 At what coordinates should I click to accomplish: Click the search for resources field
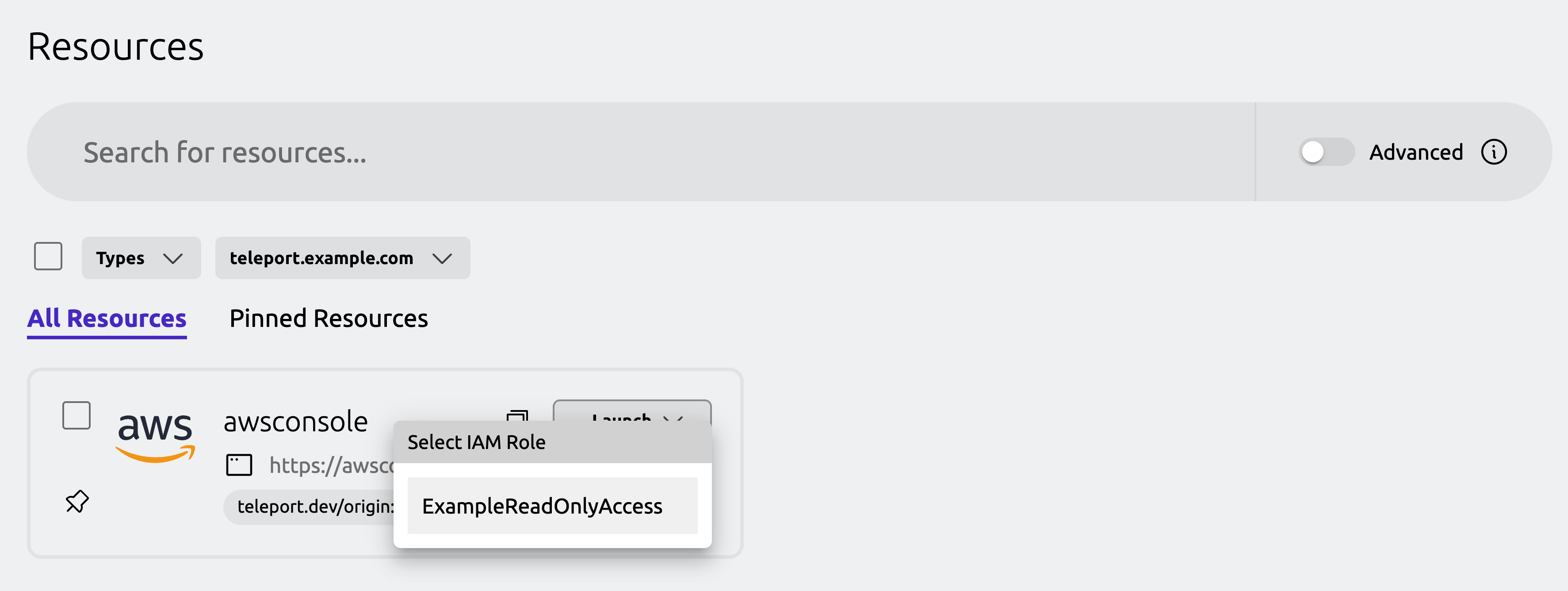pyautogui.click(x=548, y=152)
